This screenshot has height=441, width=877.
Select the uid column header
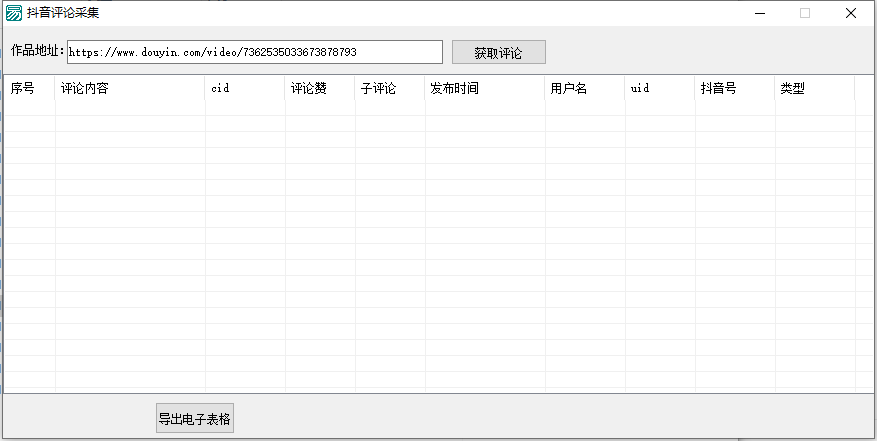660,88
